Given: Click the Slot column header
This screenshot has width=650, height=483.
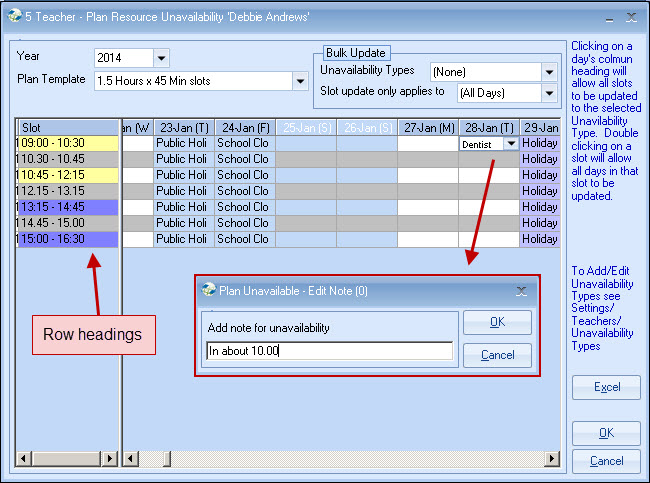Looking at the screenshot, I should (x=67, y=127).
